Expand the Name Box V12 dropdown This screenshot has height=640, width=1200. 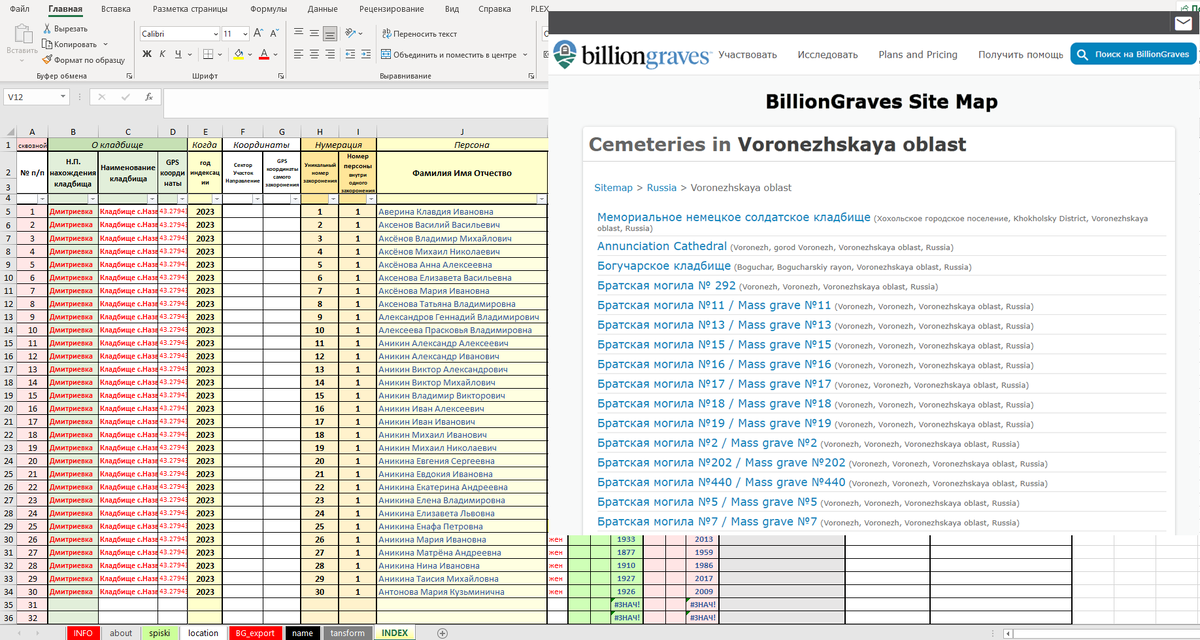coord(63,97)
